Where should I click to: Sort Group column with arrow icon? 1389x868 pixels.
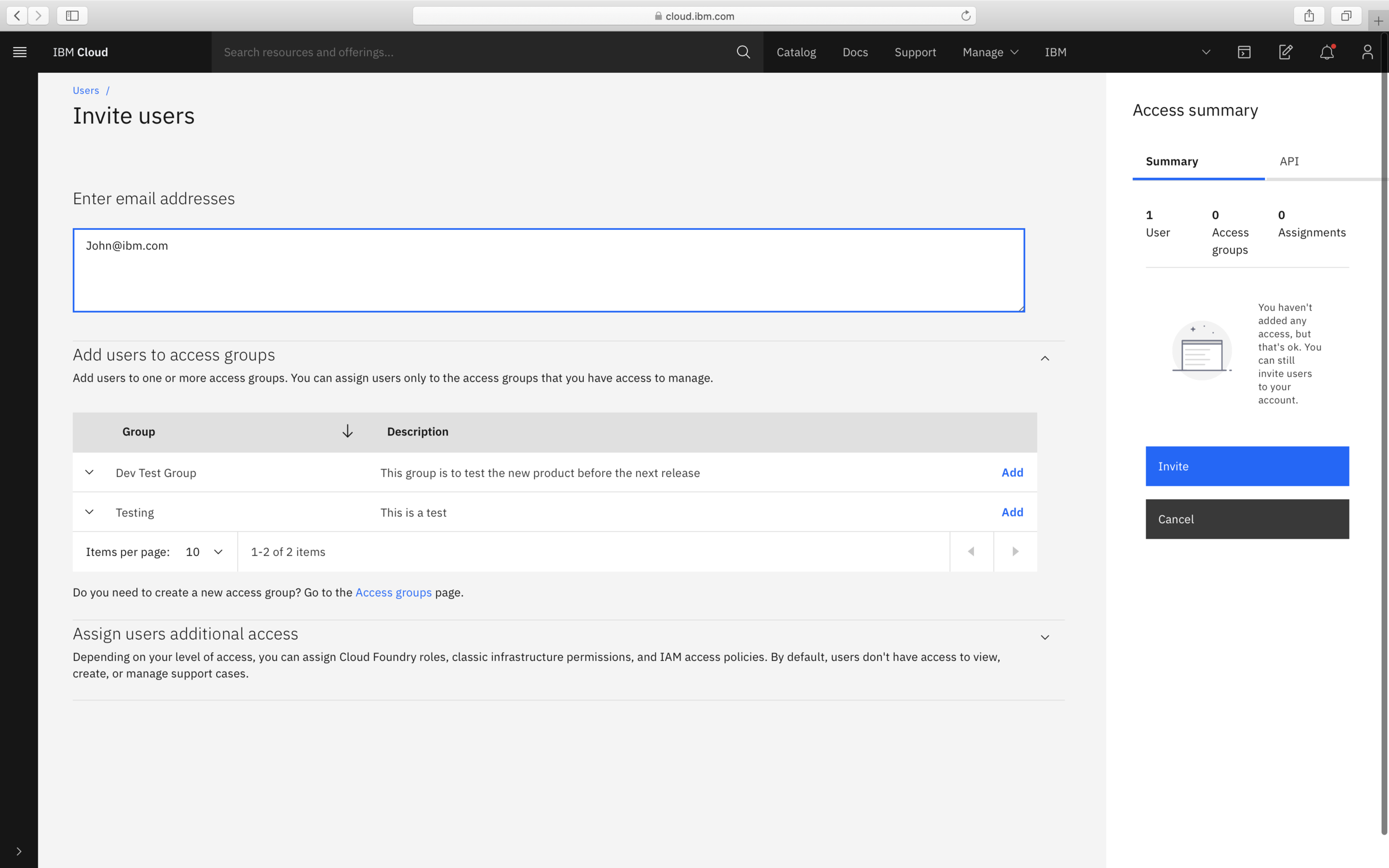point(347,432)
